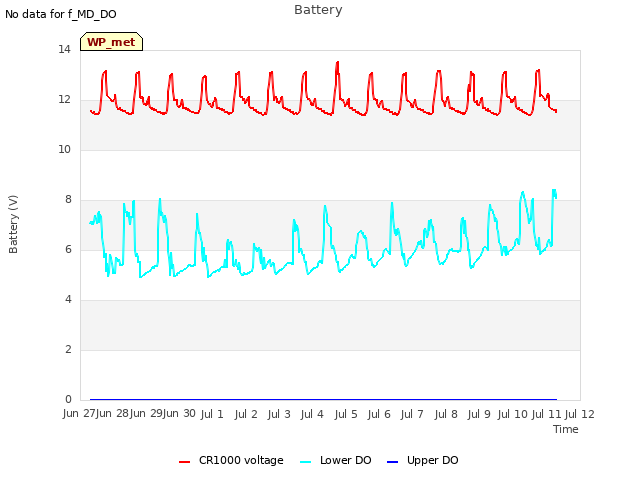Click the Jul 4 x-axis tick label
640x480 pixels.
click(312, 414)
